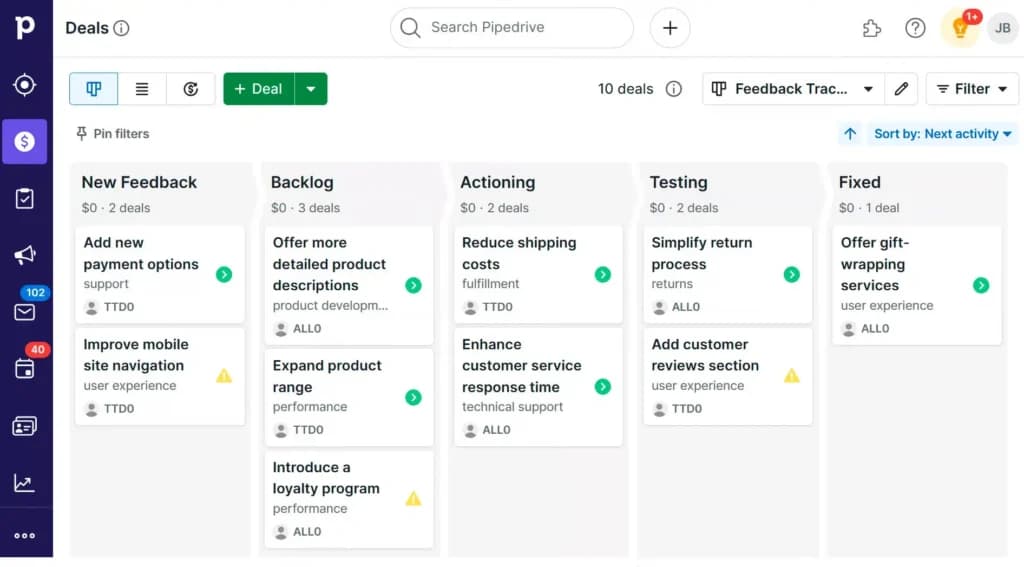
Task: Click the Fixed stage header
Action: coord(859,182)
